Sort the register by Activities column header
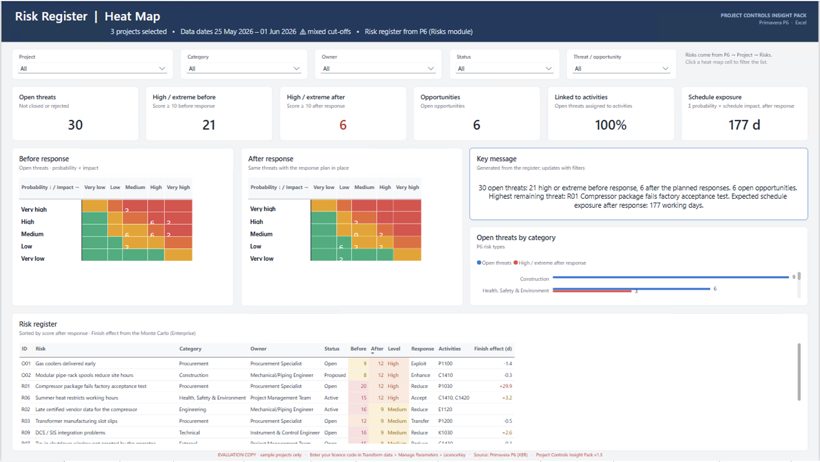Image resolution: width=820 pixels, height=462 pixels. pos(449,348)
